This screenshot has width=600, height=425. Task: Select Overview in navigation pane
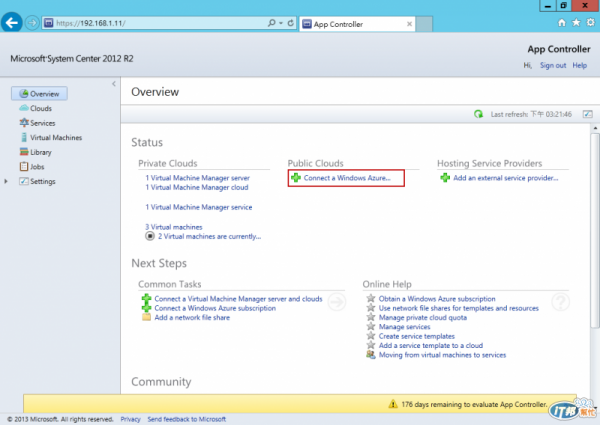click(39, 94)
